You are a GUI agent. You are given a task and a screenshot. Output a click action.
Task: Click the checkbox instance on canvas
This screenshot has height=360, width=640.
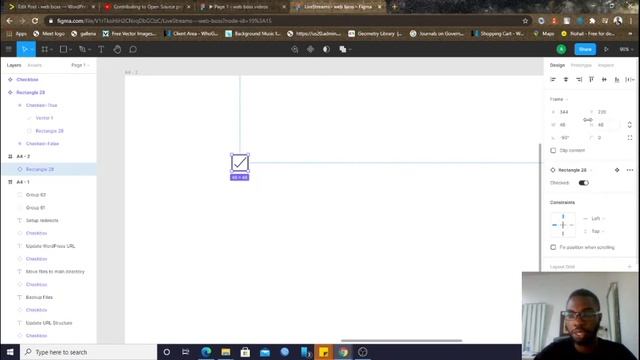tap(240, 163)
